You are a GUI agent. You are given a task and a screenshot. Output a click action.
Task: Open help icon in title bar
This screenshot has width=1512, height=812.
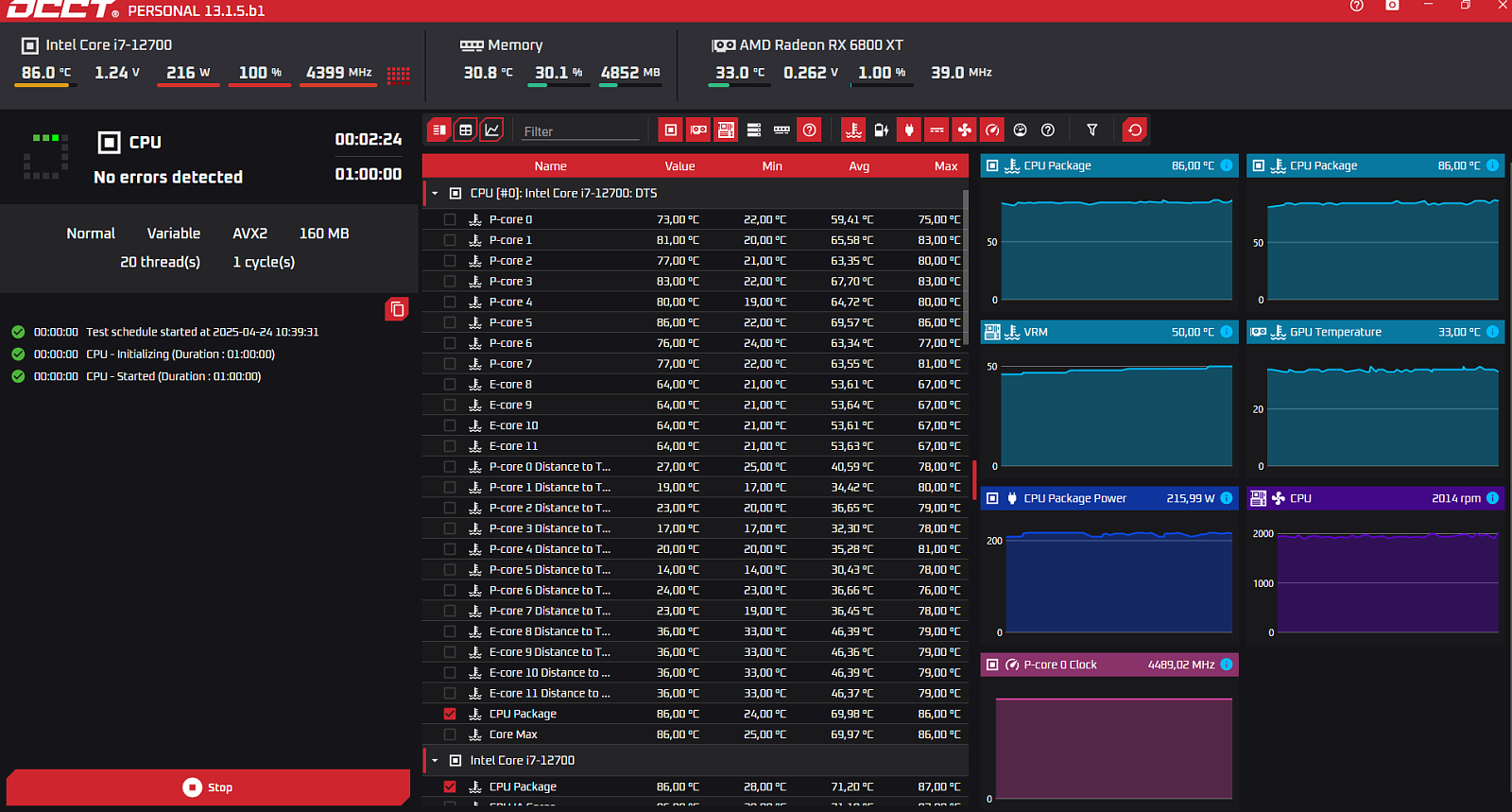pos(1357,6)
